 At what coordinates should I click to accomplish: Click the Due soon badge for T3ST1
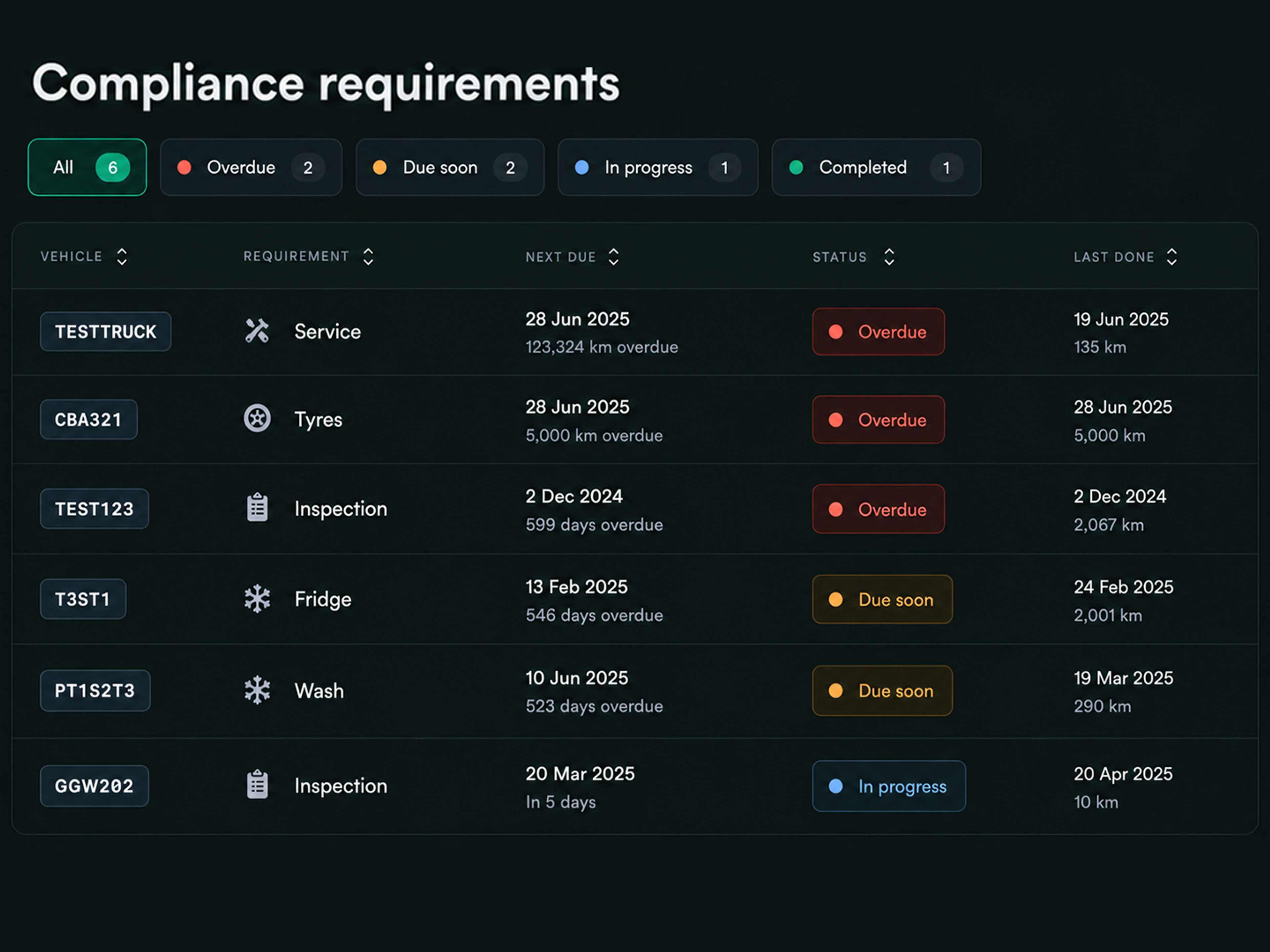(882, 599)
